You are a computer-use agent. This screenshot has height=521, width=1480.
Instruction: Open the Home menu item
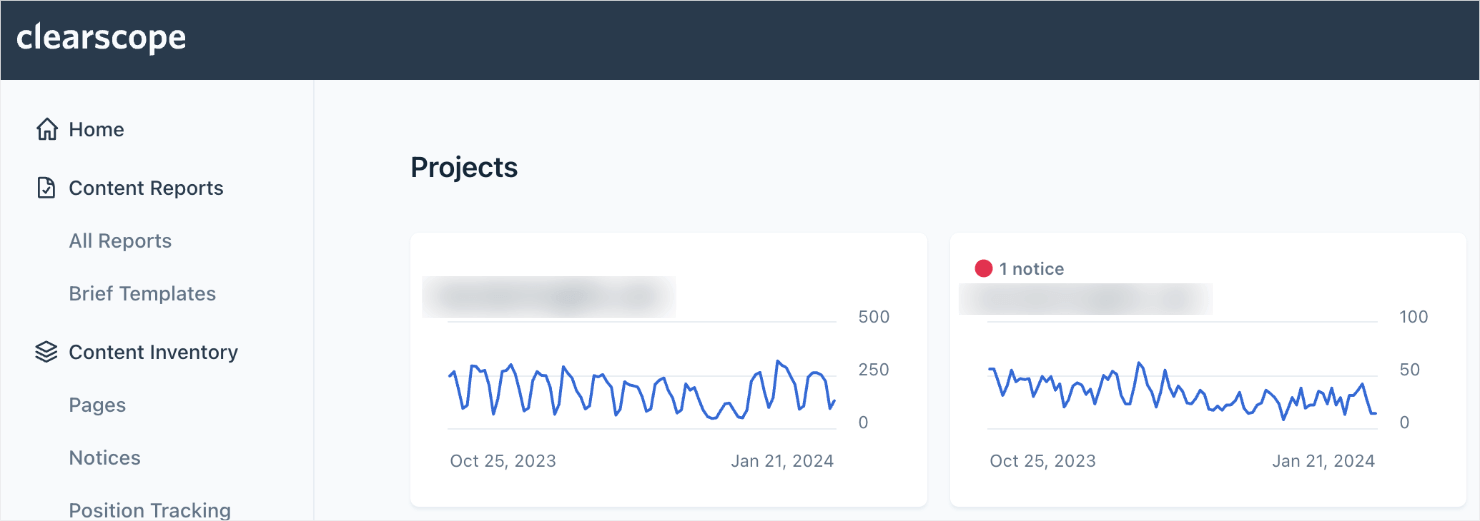coord(96,130)
